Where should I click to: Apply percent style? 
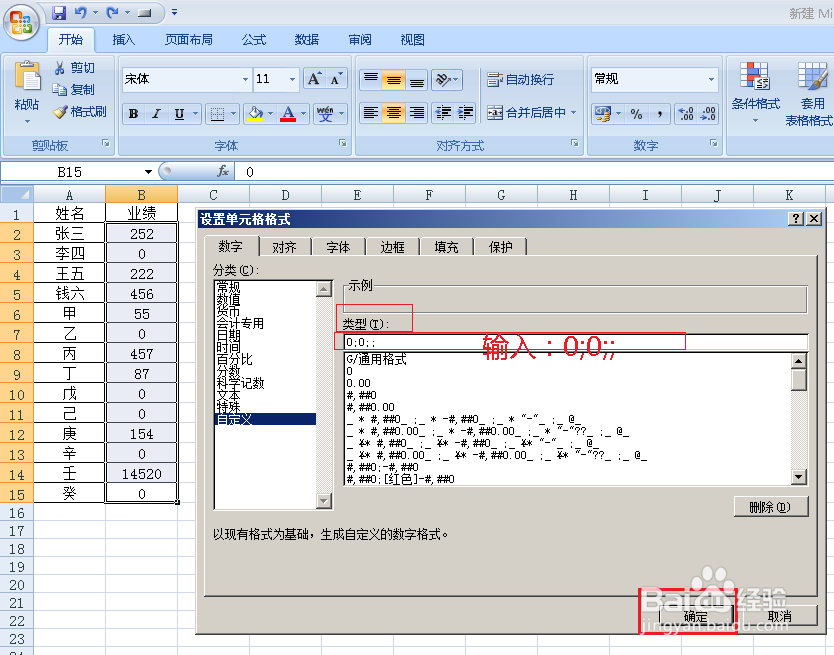click(x=636, y=113)
